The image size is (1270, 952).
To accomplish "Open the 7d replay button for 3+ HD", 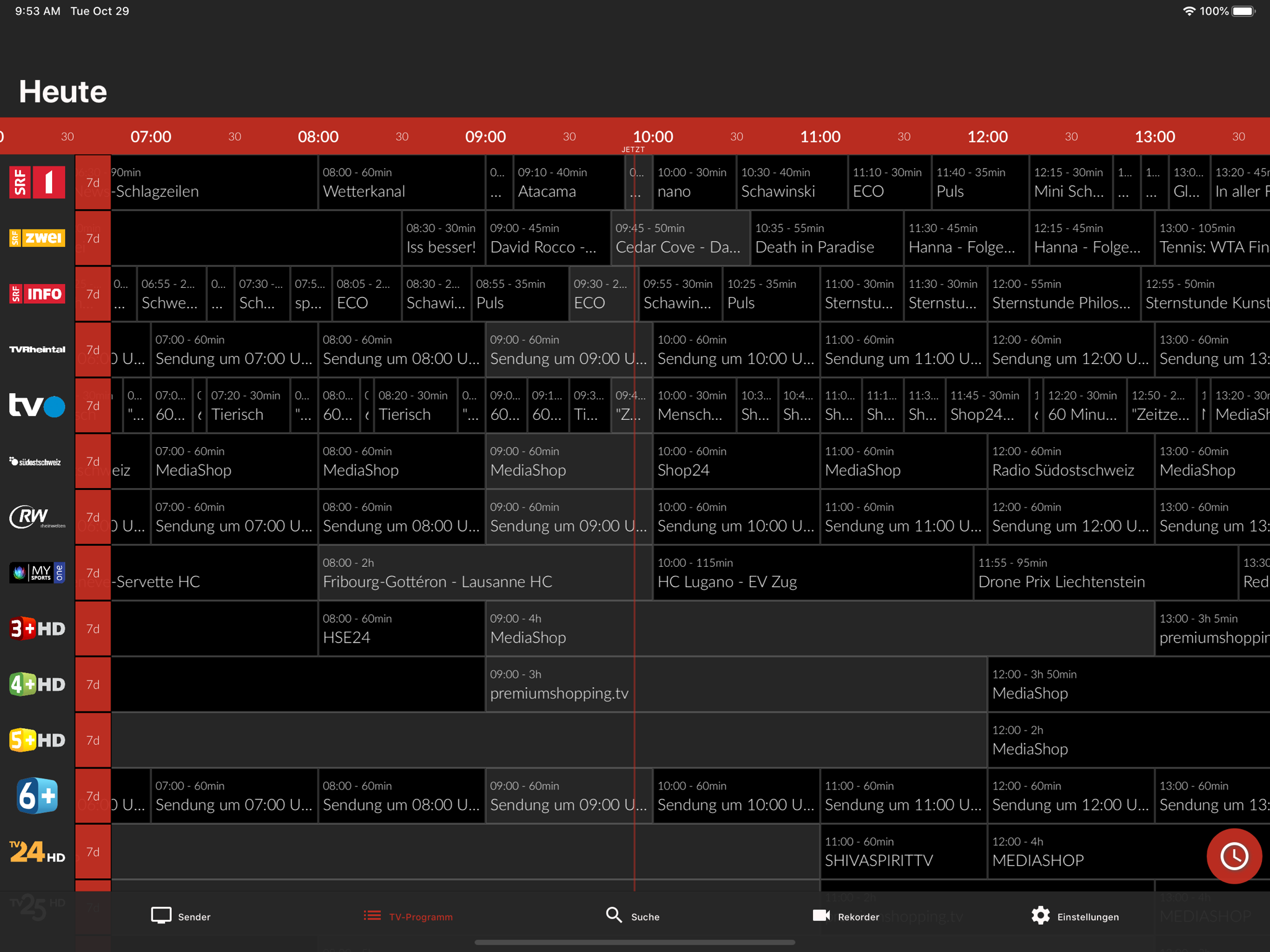I will (93, 629).
